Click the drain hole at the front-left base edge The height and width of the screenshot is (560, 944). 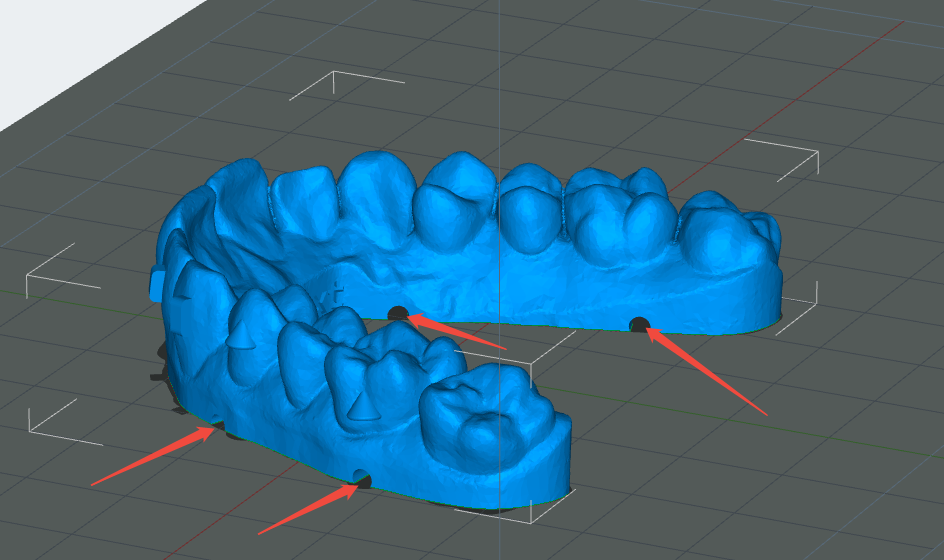[216, 422]
